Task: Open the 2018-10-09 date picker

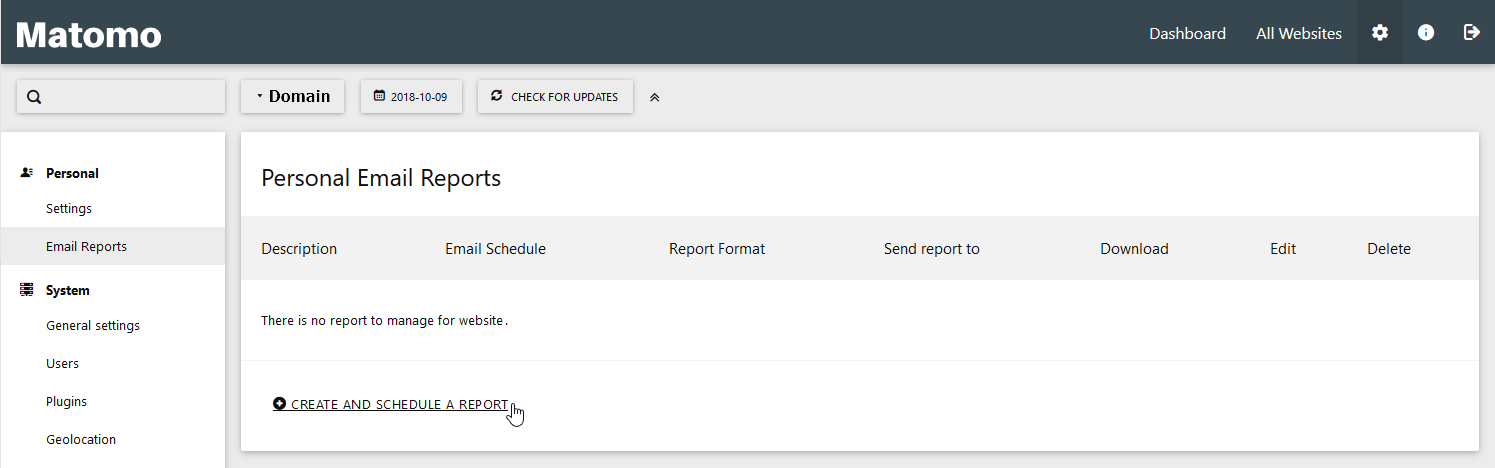Action: [411, 97]
